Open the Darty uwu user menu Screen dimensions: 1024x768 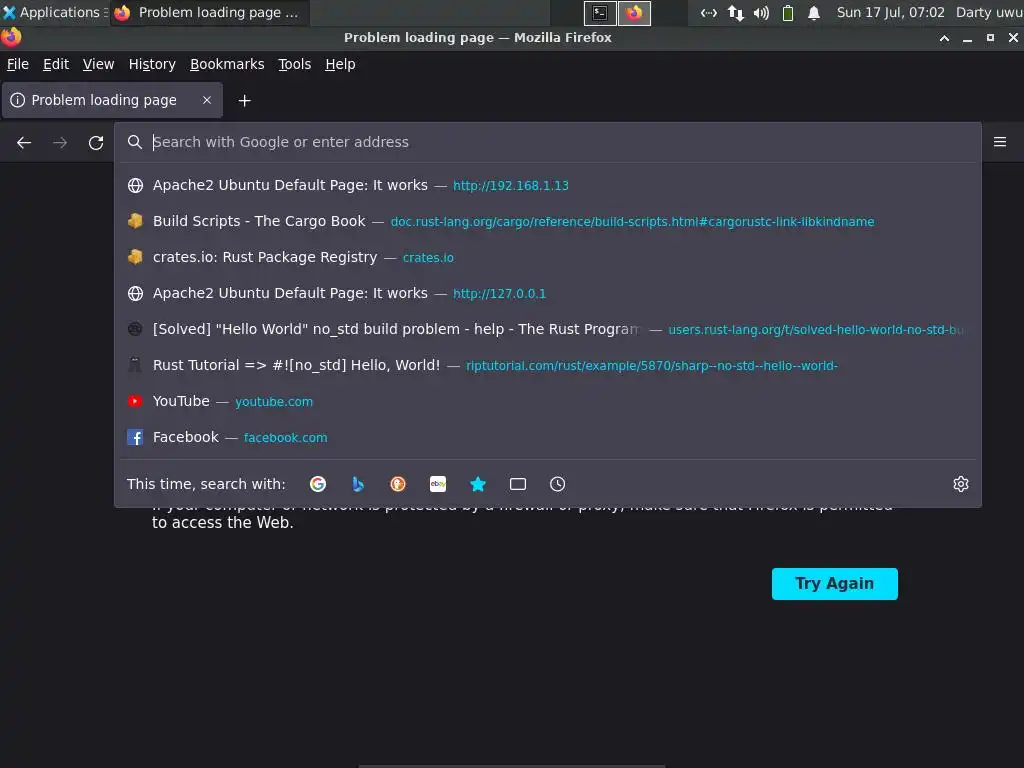[989, 12]
